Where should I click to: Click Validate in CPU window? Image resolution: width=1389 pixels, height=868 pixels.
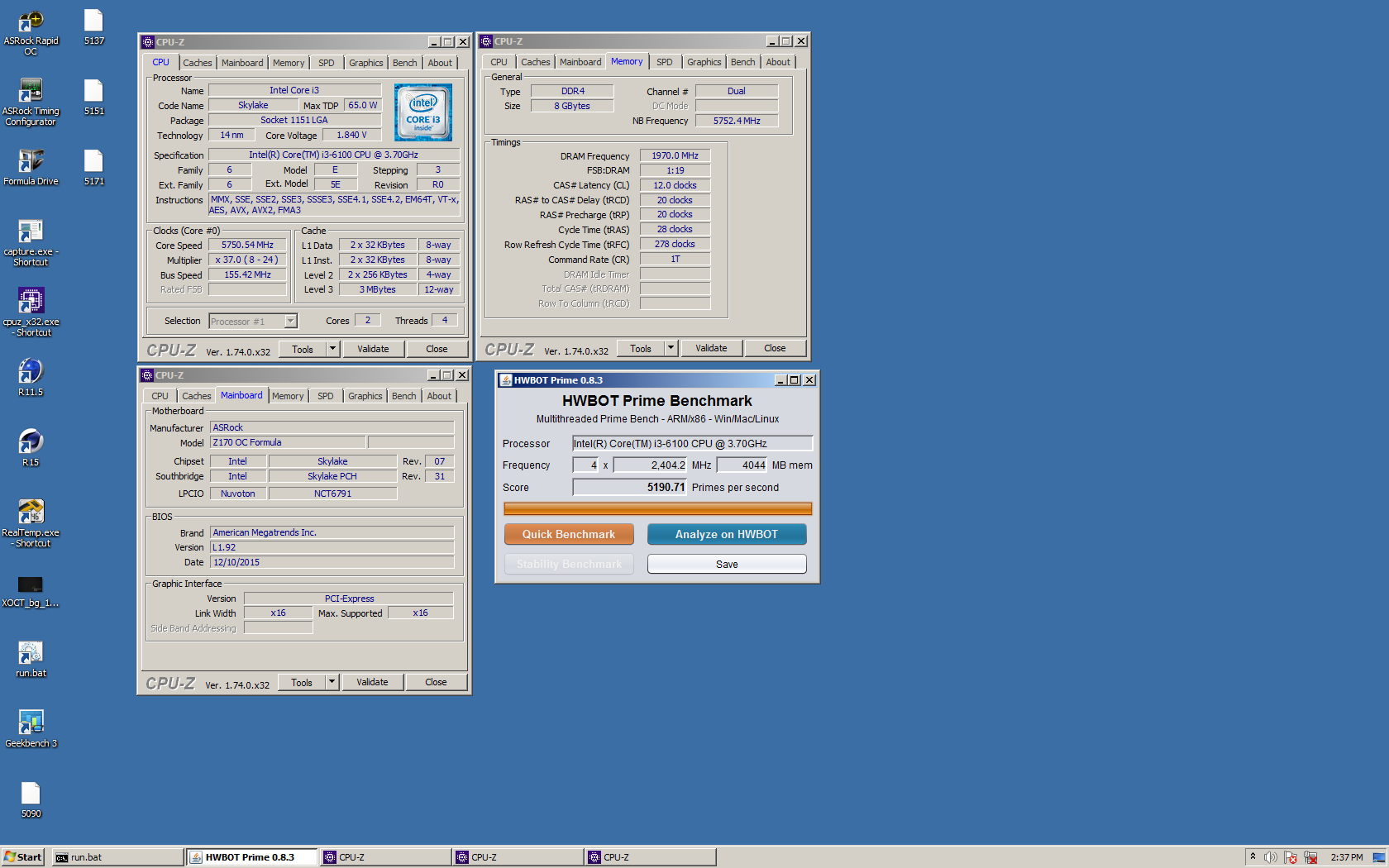point(373,349)
